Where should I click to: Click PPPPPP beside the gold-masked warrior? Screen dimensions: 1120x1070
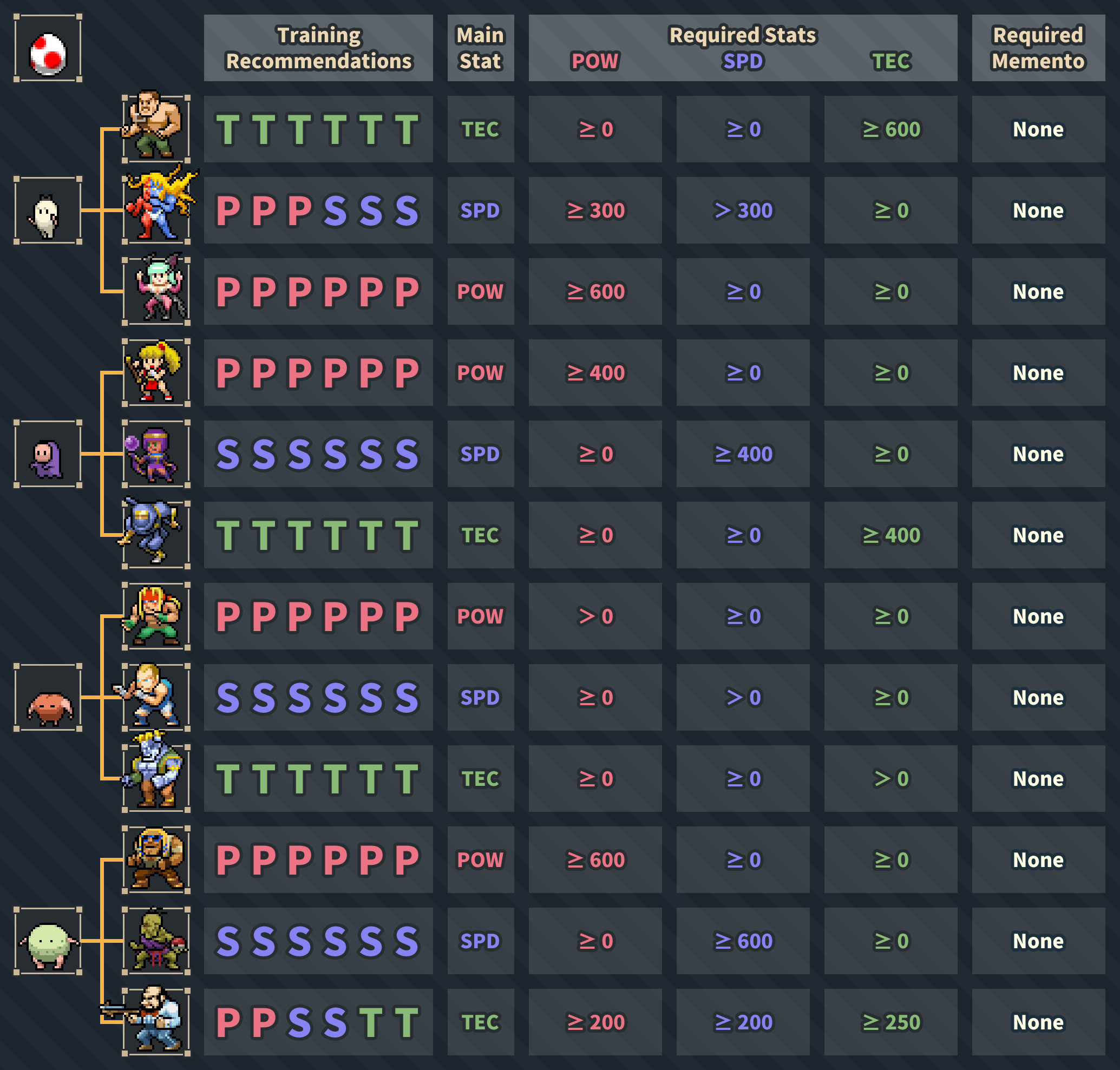coord(318,860)
